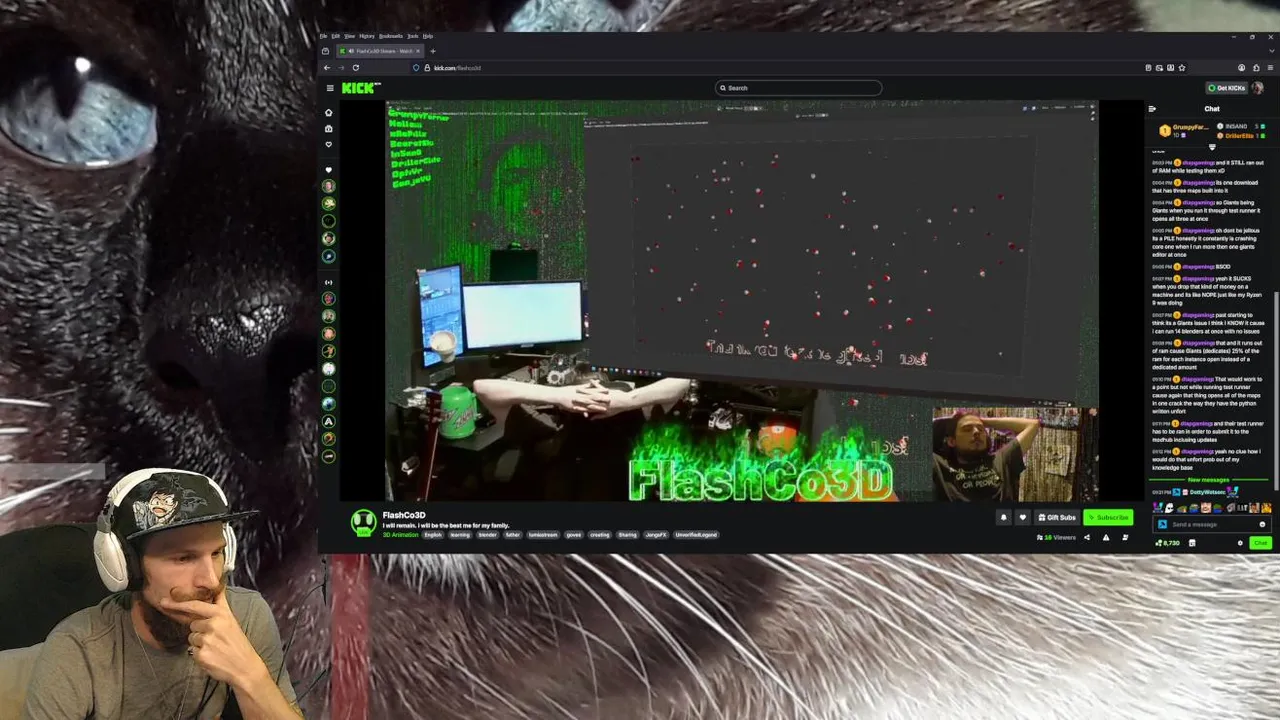Jump to New messages in chat
This screenshot has height=720, width=1280.
tap(1209, 480)
